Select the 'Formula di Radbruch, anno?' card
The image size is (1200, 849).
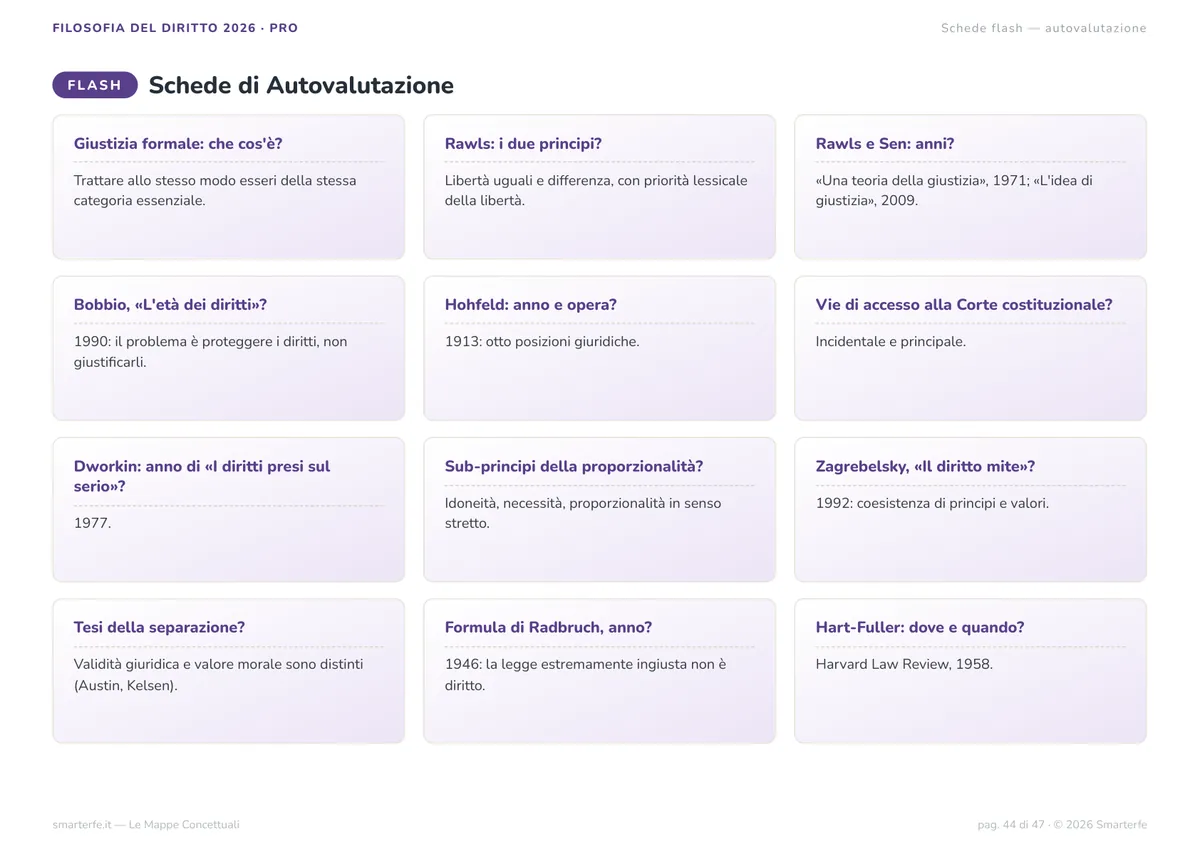[599, 671]
